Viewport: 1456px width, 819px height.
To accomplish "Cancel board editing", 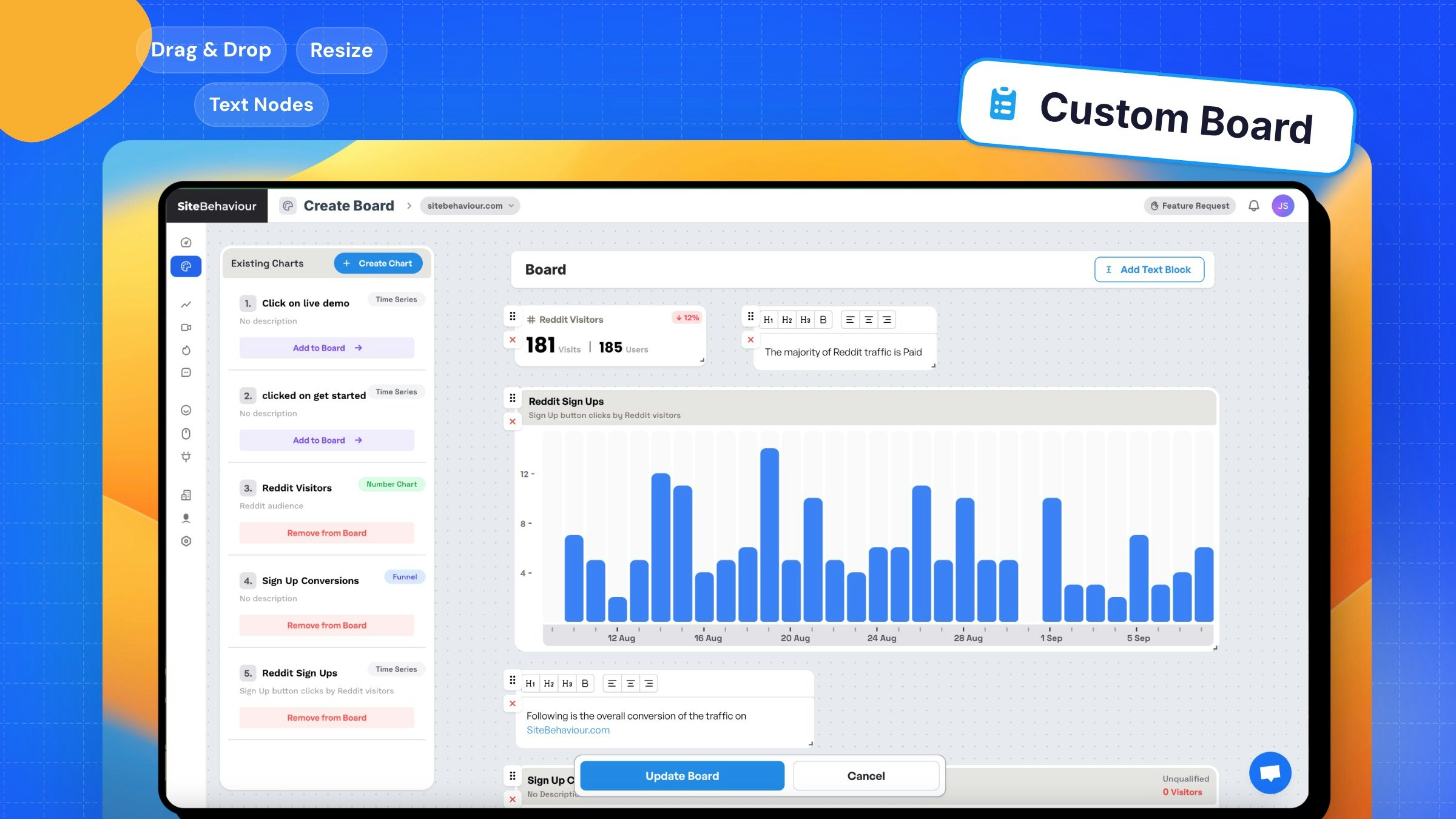I will tap(866, 776).
